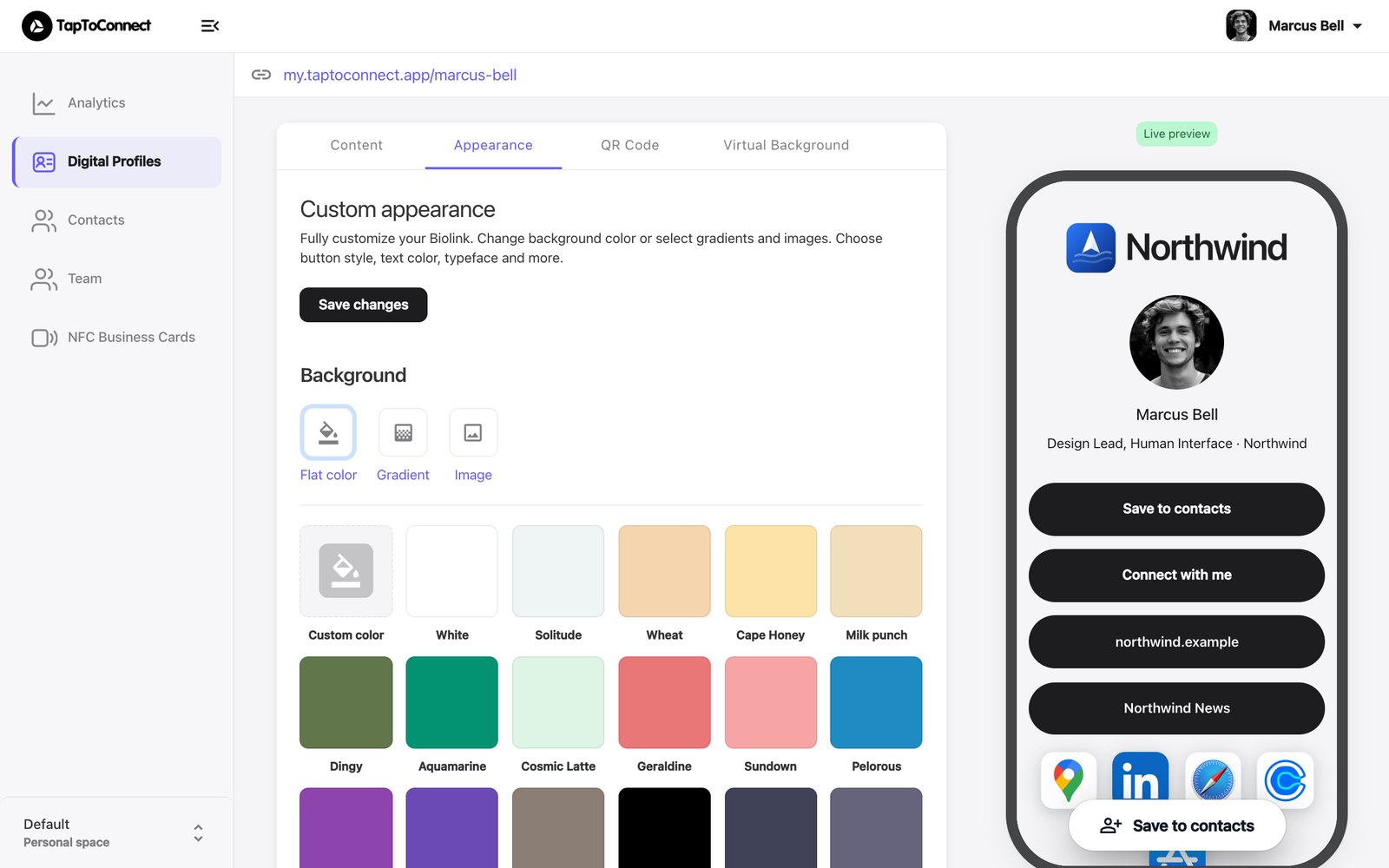
Task: Open Digital Profiles in sidebar
Action: pos(117,161)
